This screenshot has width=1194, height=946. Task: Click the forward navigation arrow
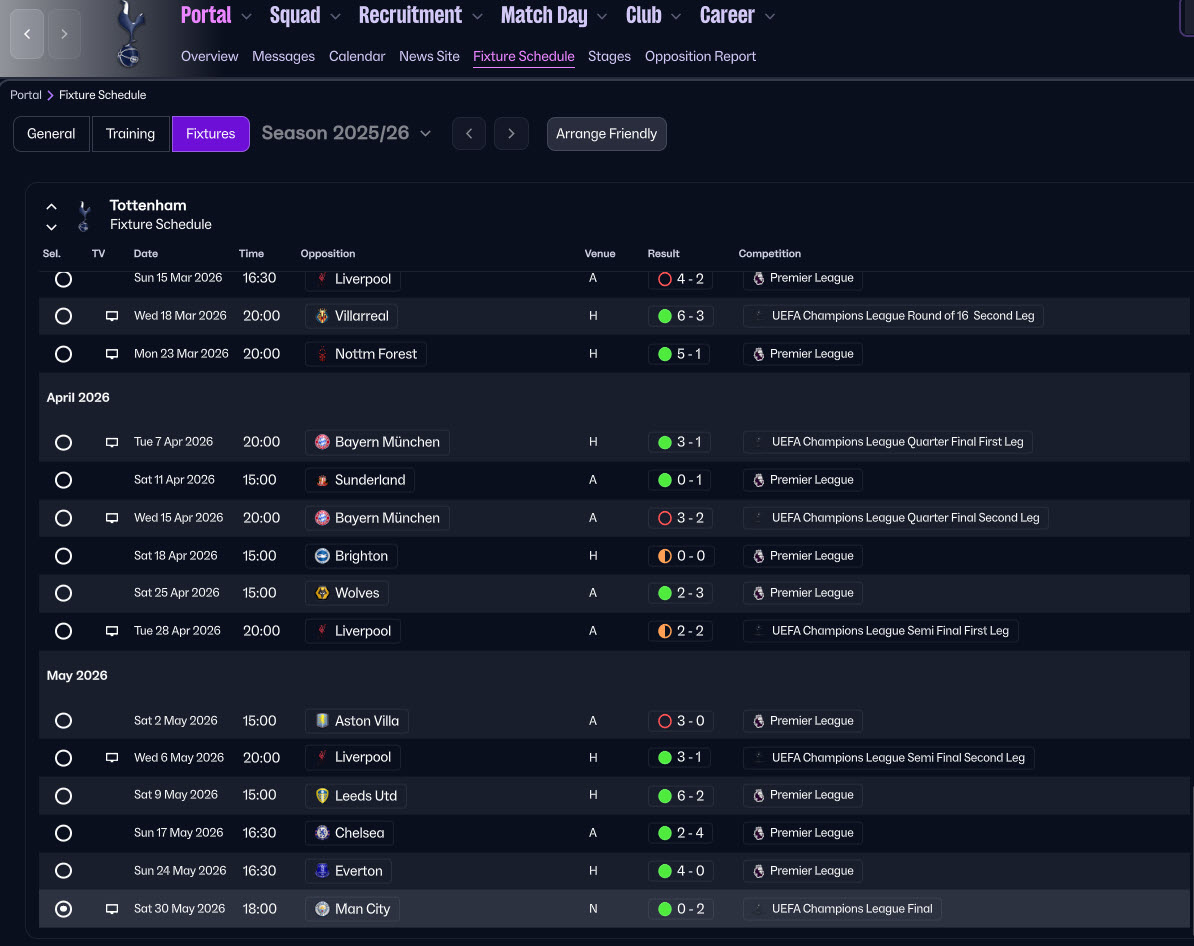[64, 34]
